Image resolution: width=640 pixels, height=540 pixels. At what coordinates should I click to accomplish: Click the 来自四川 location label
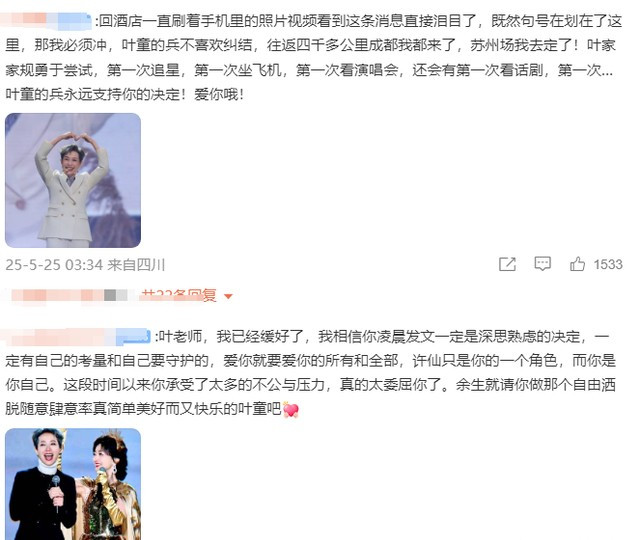click(x=136, y=265)
